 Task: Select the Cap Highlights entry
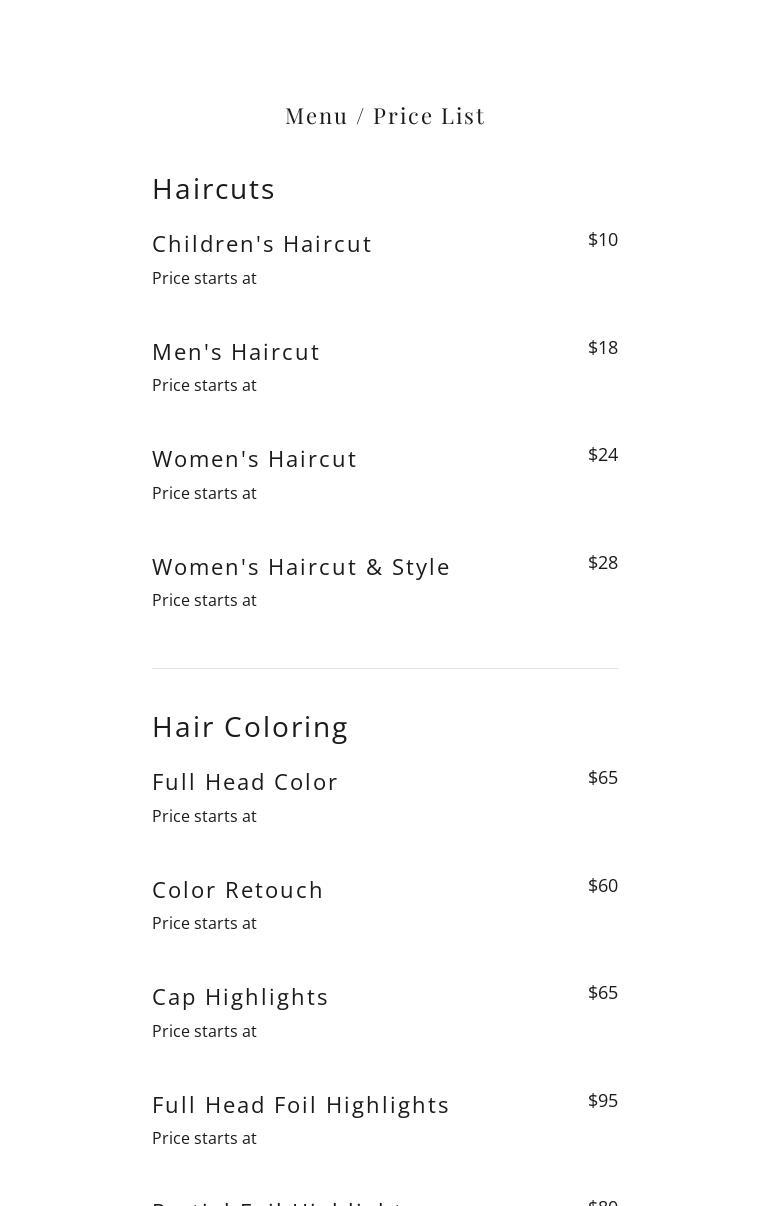pos(240,997)
